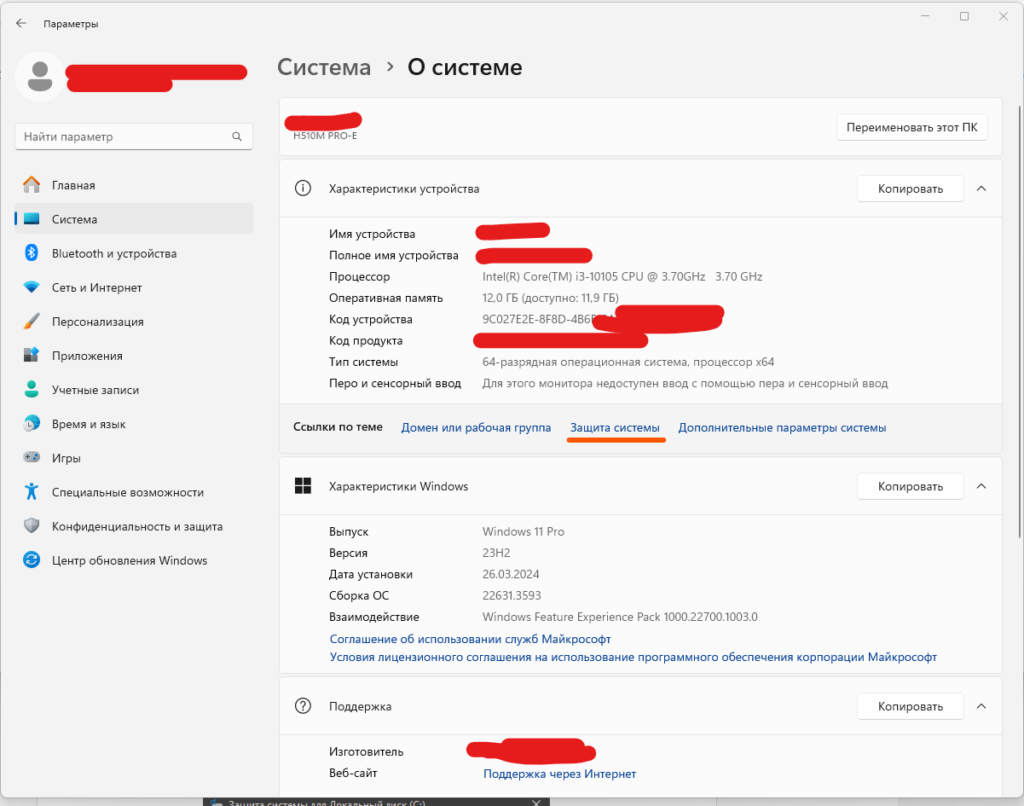Click the Gaming controller icon
Viewport: 1024px width, 806px height.
pos(31,457)
